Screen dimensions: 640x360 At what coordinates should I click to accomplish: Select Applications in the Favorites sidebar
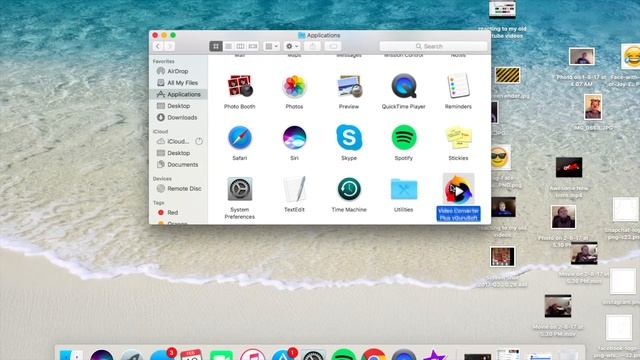pyautogui.click(x=179, y=94)
